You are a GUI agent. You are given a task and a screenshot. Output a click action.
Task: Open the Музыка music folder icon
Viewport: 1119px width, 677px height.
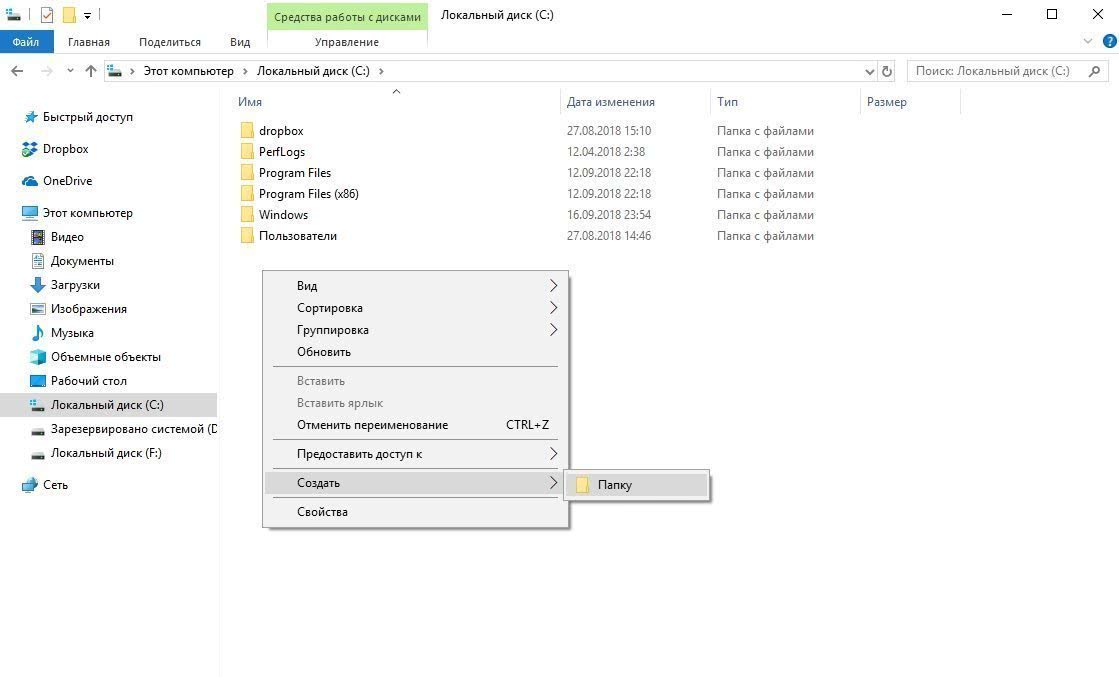pyautogui.click(x=38, y=333)
